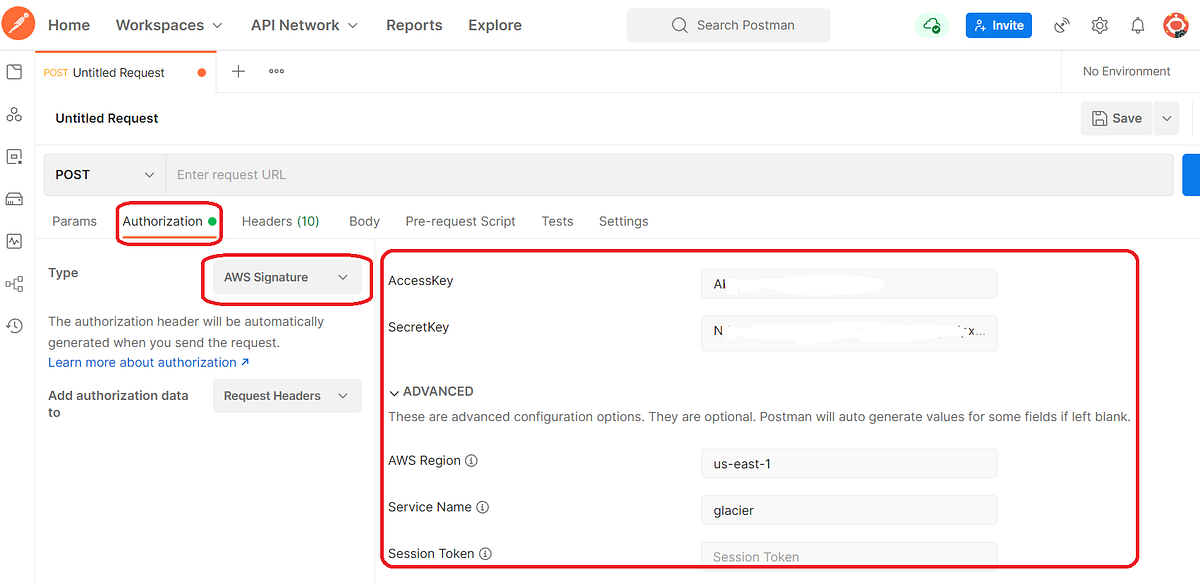Open the POST method dropdown
Screen dimensions: 1200x584
[x=103, y=174]
